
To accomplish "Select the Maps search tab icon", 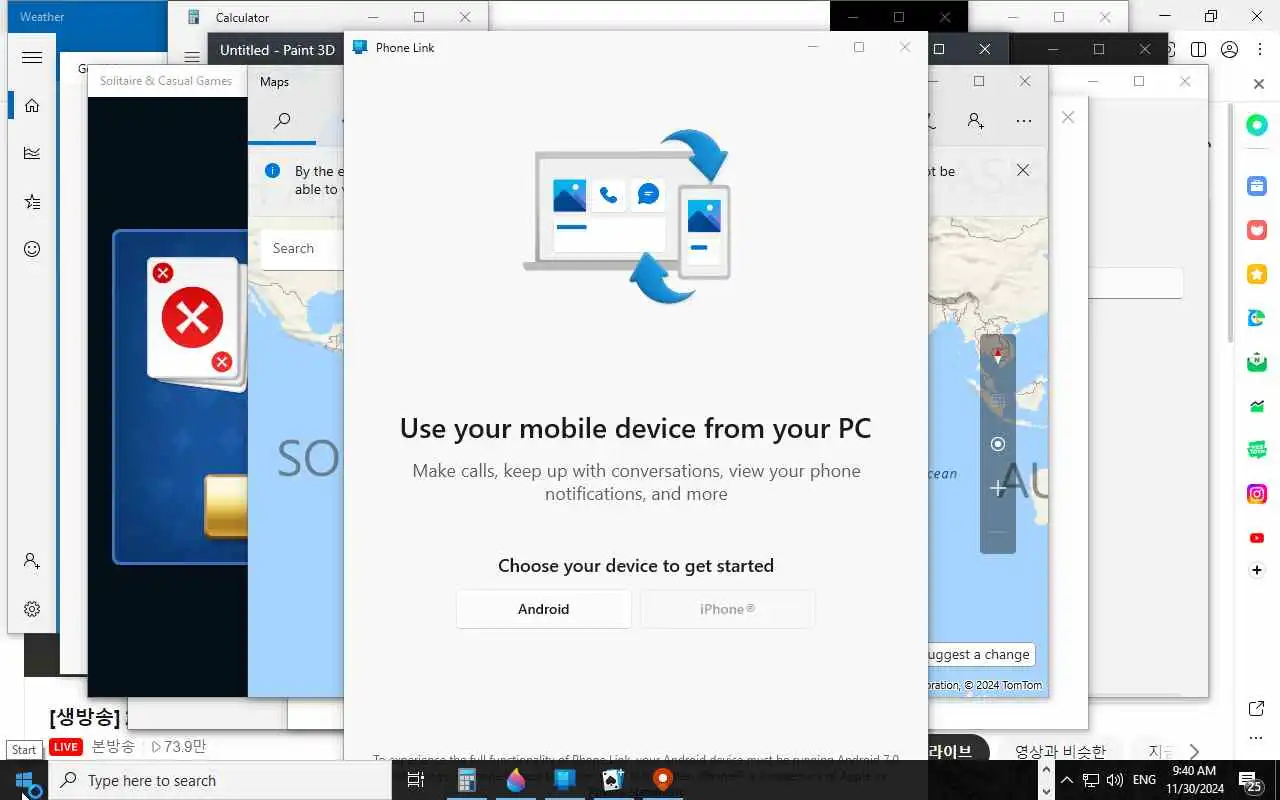I will (282, 121).
